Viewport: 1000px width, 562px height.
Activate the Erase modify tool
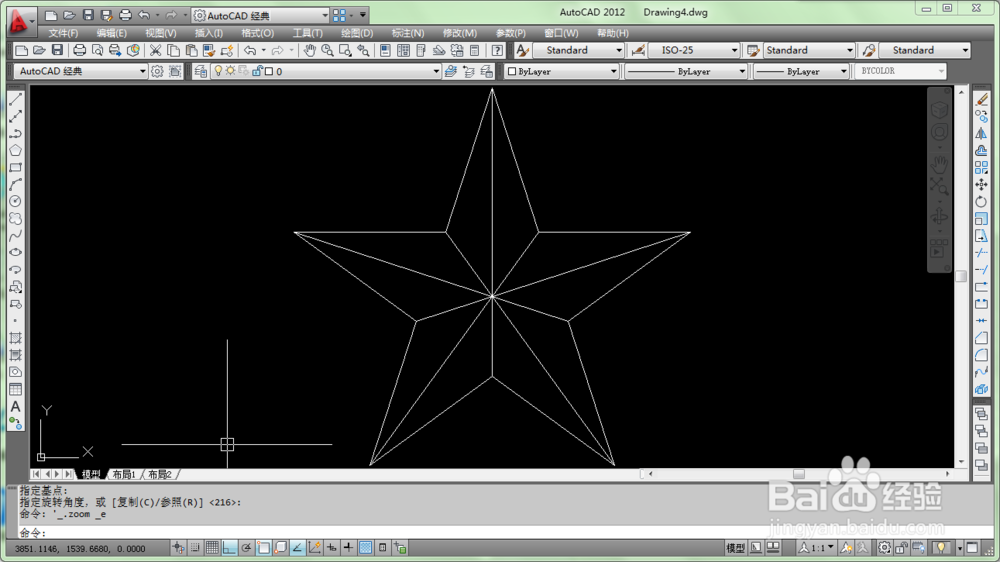[x=982, y=100]
